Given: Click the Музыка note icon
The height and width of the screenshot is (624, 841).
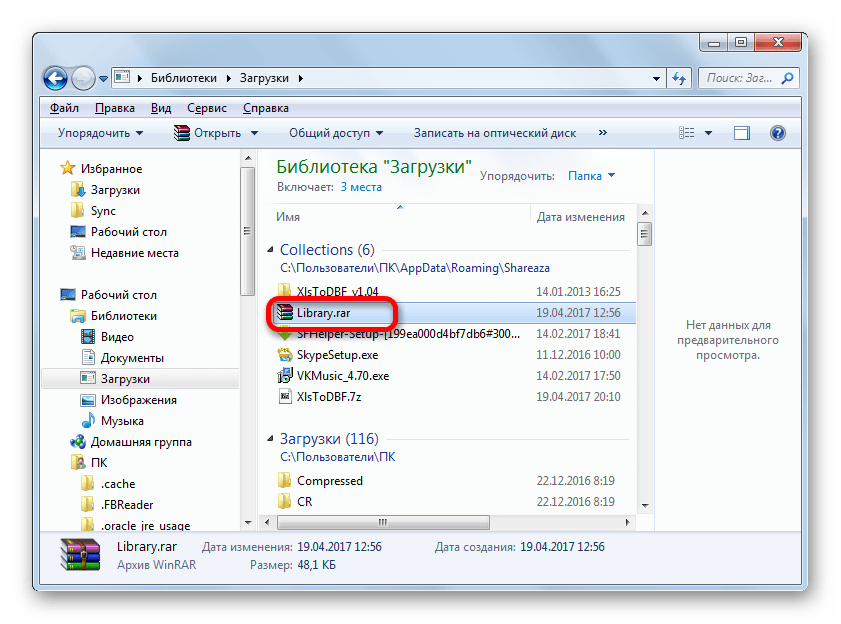Looking at the screenshot, I should (88, 421).
